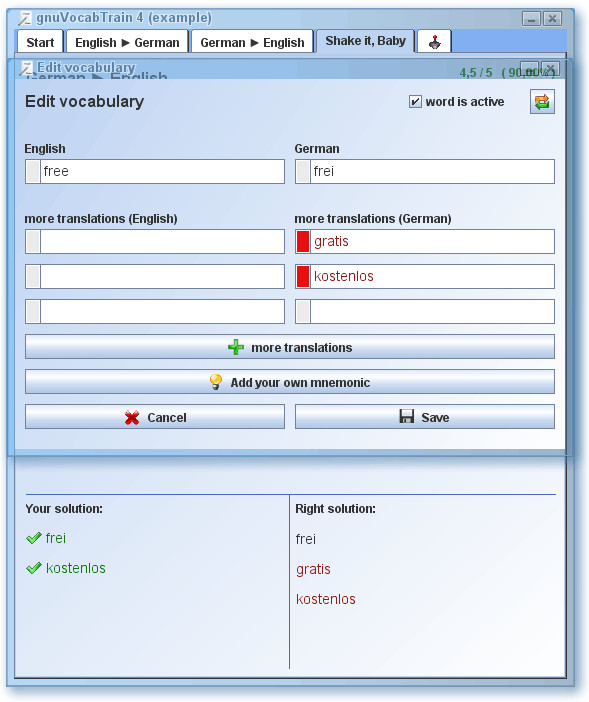Click the swap languages arrows icon
The width and height of the screenshot is (589, 702).
click(x=542, y=102)
